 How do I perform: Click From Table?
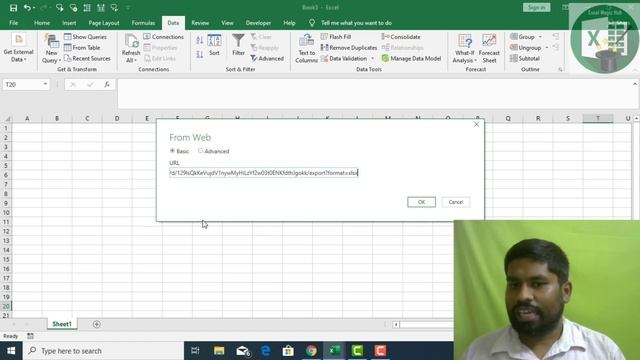[x=82, y=48]
